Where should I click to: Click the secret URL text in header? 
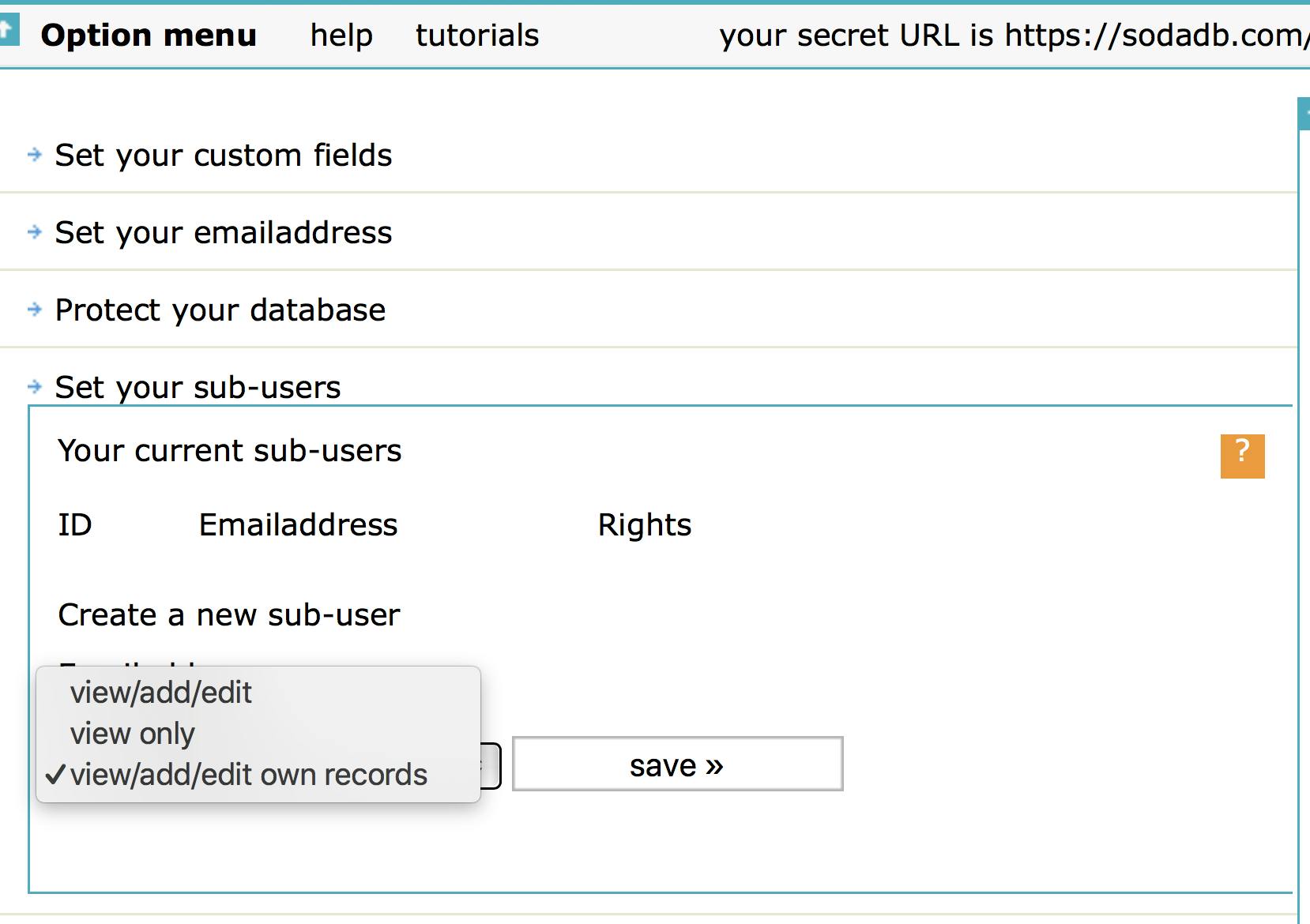click(x=1011, y=36)
